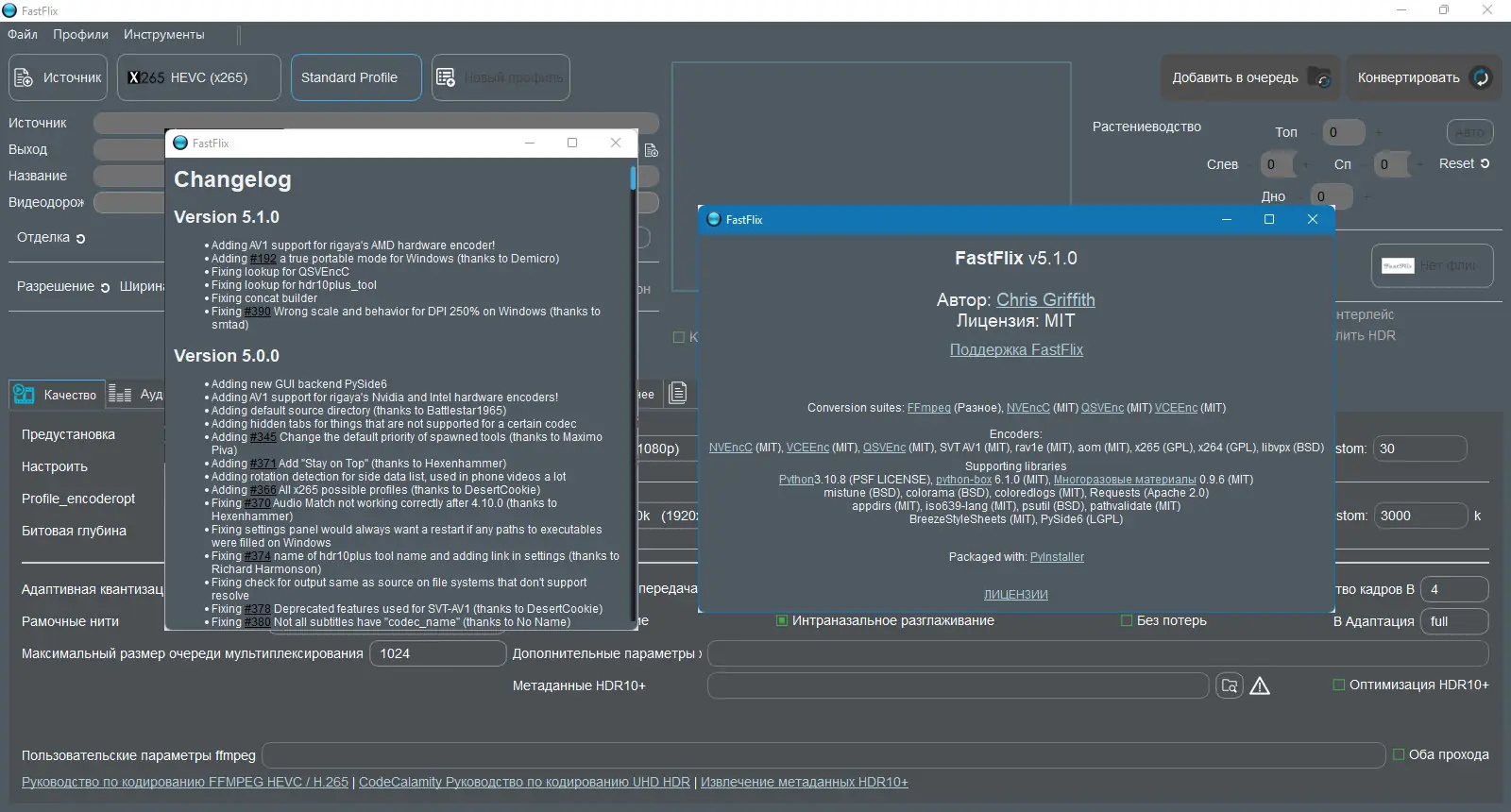Open the Извлечение метаданных HDR10+ link
Viewport: 1511px width, 812px height.
point(805,782)
